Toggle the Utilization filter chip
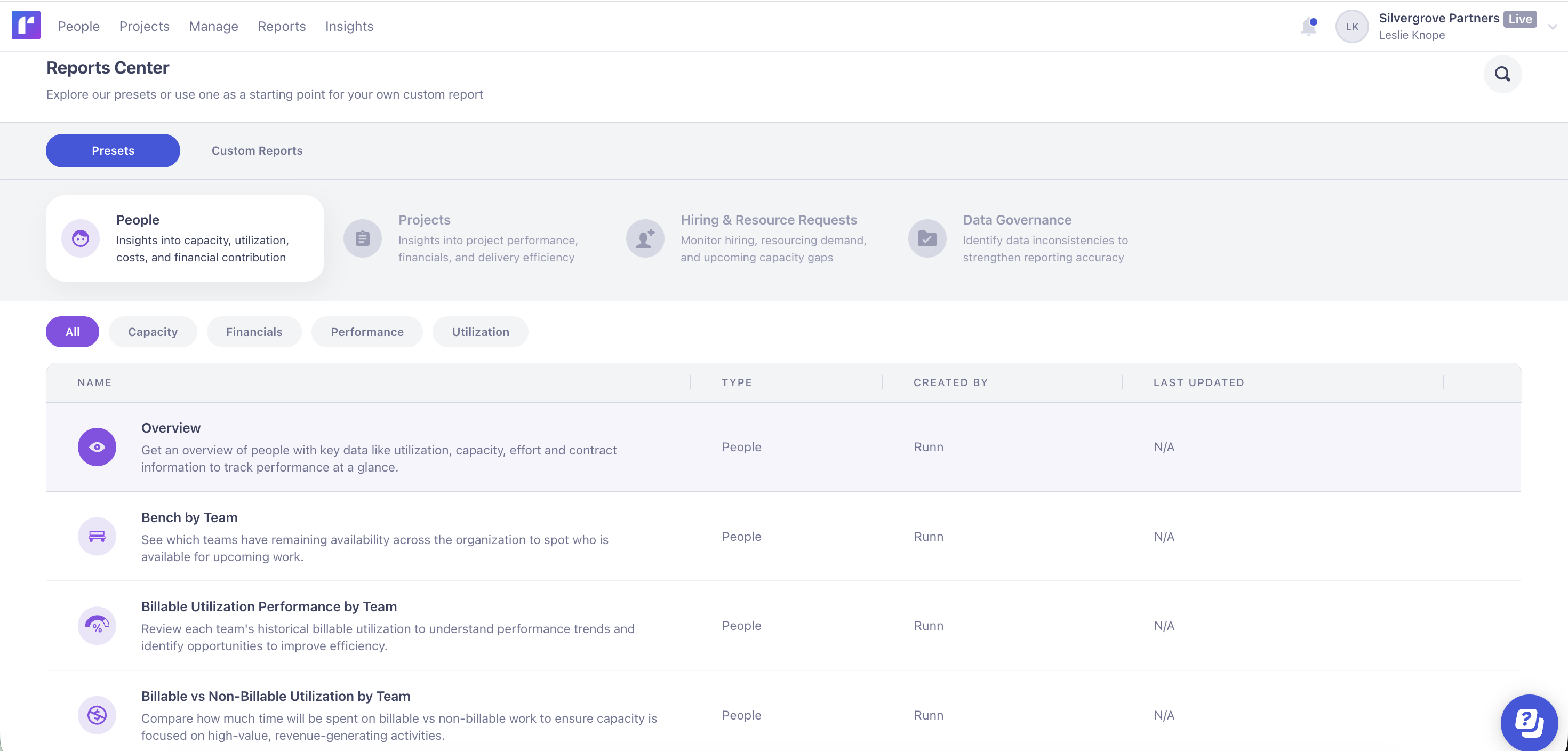Viewport: 1568px width, 751px height. pyautogui.click(x=480, y=332)
